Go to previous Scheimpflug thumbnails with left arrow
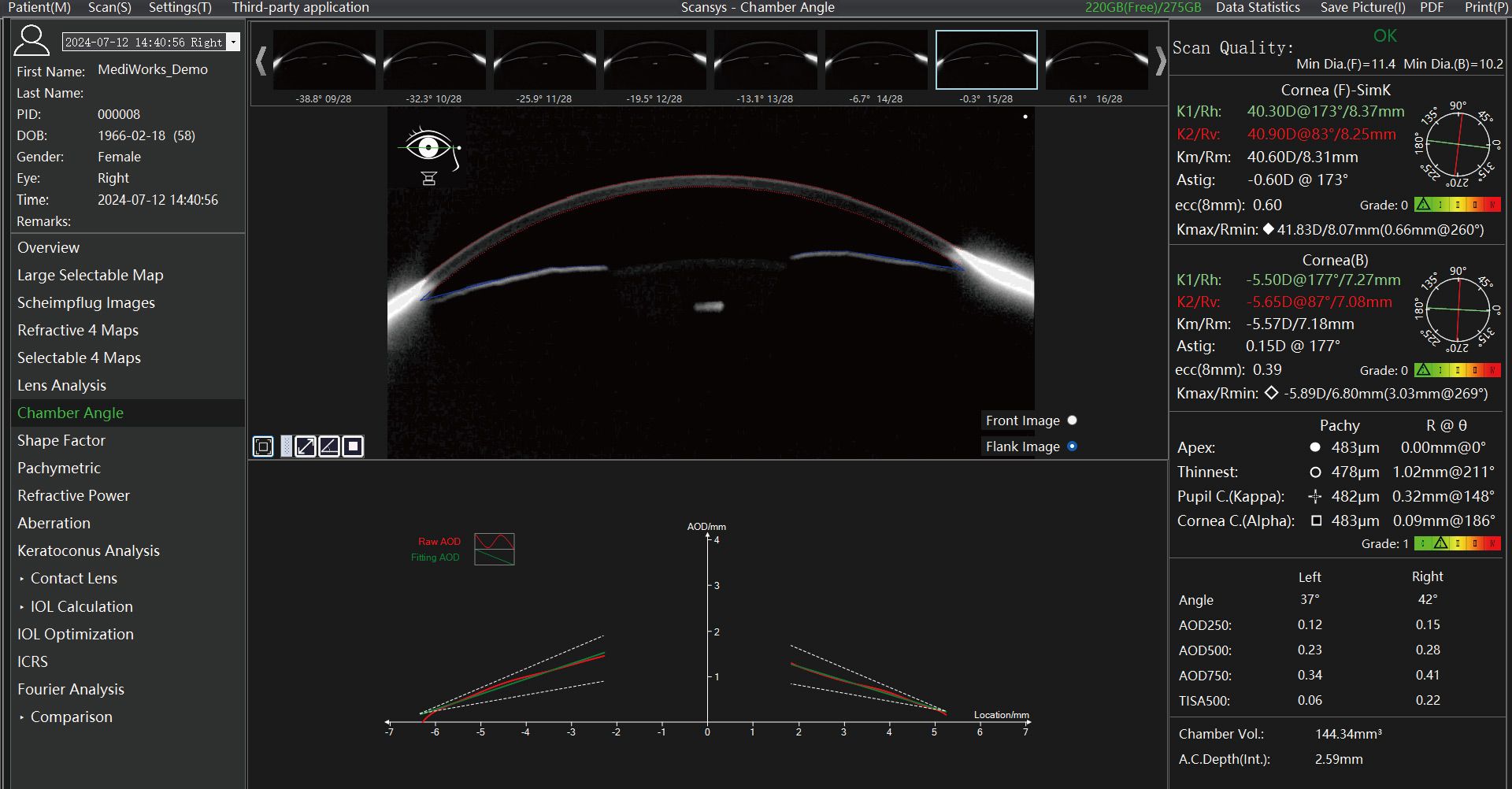The width and height of the screenshot is (1512, 789). coord(261,61)
